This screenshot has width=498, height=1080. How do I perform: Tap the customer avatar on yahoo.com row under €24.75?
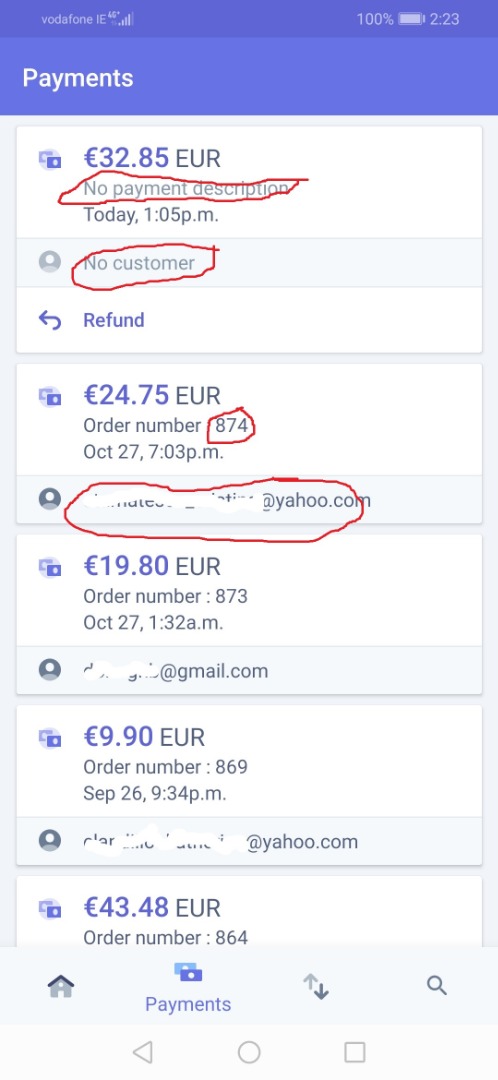[50, 499]
